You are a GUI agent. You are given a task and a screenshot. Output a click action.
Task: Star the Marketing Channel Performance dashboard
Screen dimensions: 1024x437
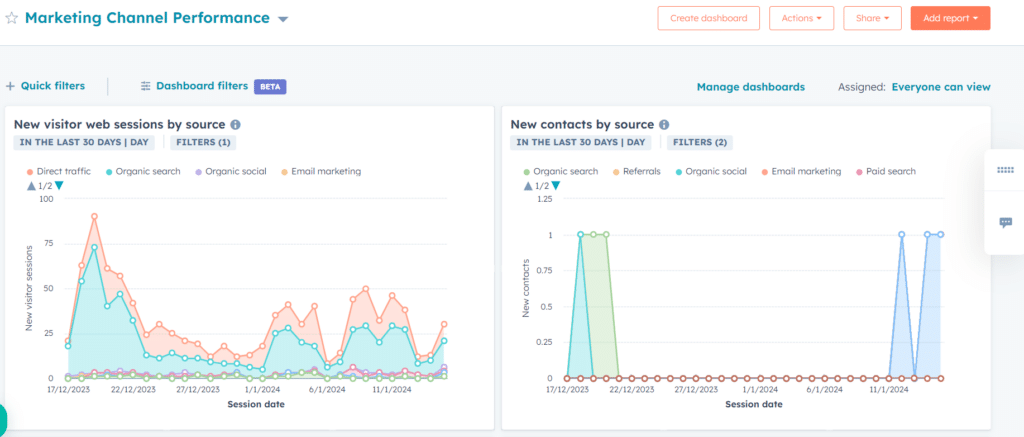[x=12, y=19]
